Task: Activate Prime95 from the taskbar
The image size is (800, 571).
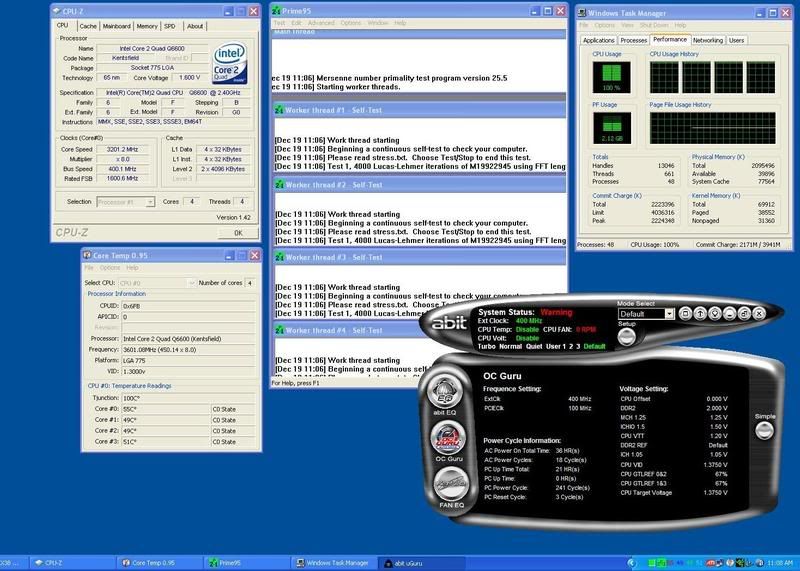Action: 248,563
